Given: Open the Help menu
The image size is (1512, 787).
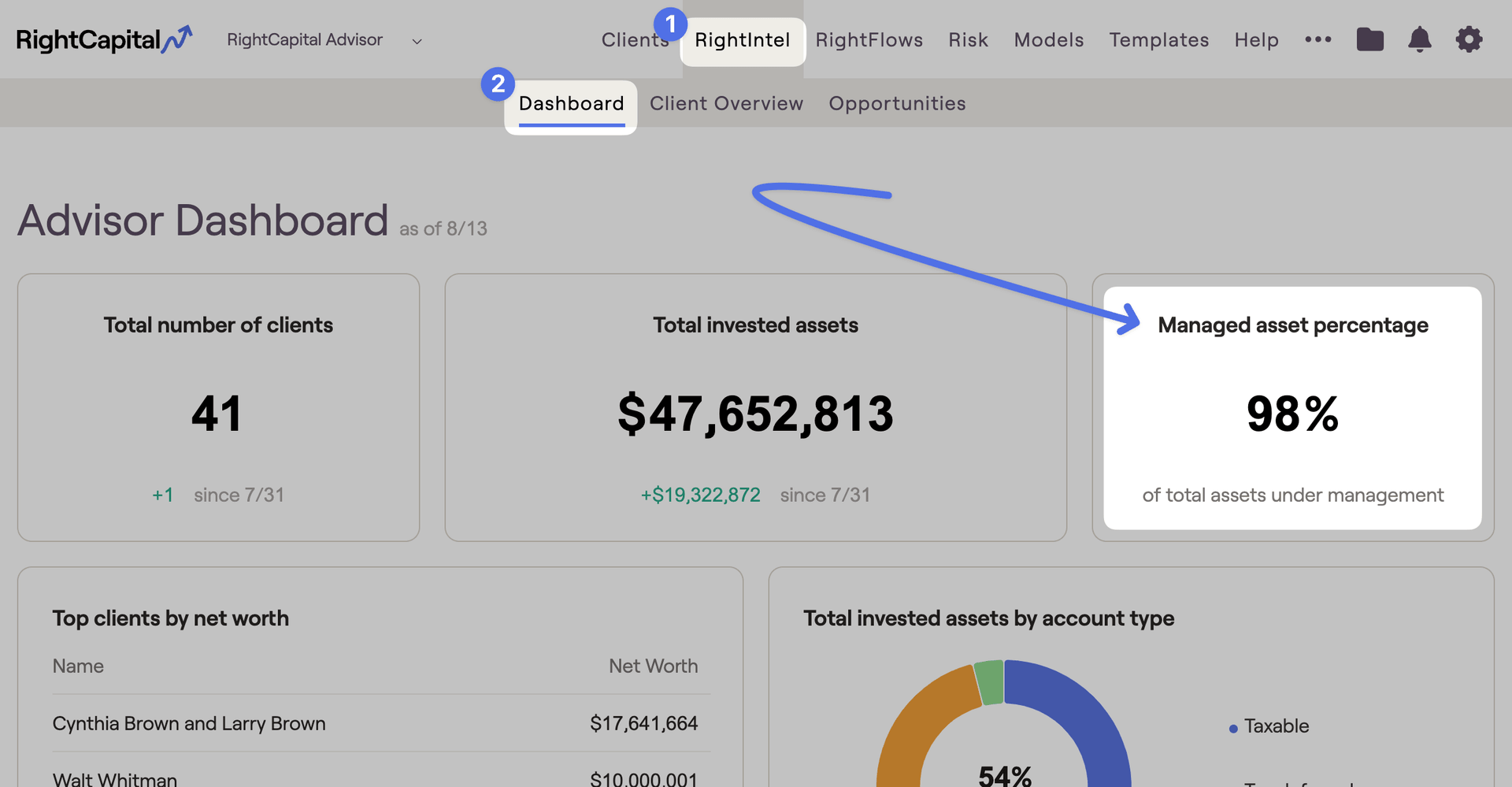Looking at the screenshot, I should [x=1256, y=40].
